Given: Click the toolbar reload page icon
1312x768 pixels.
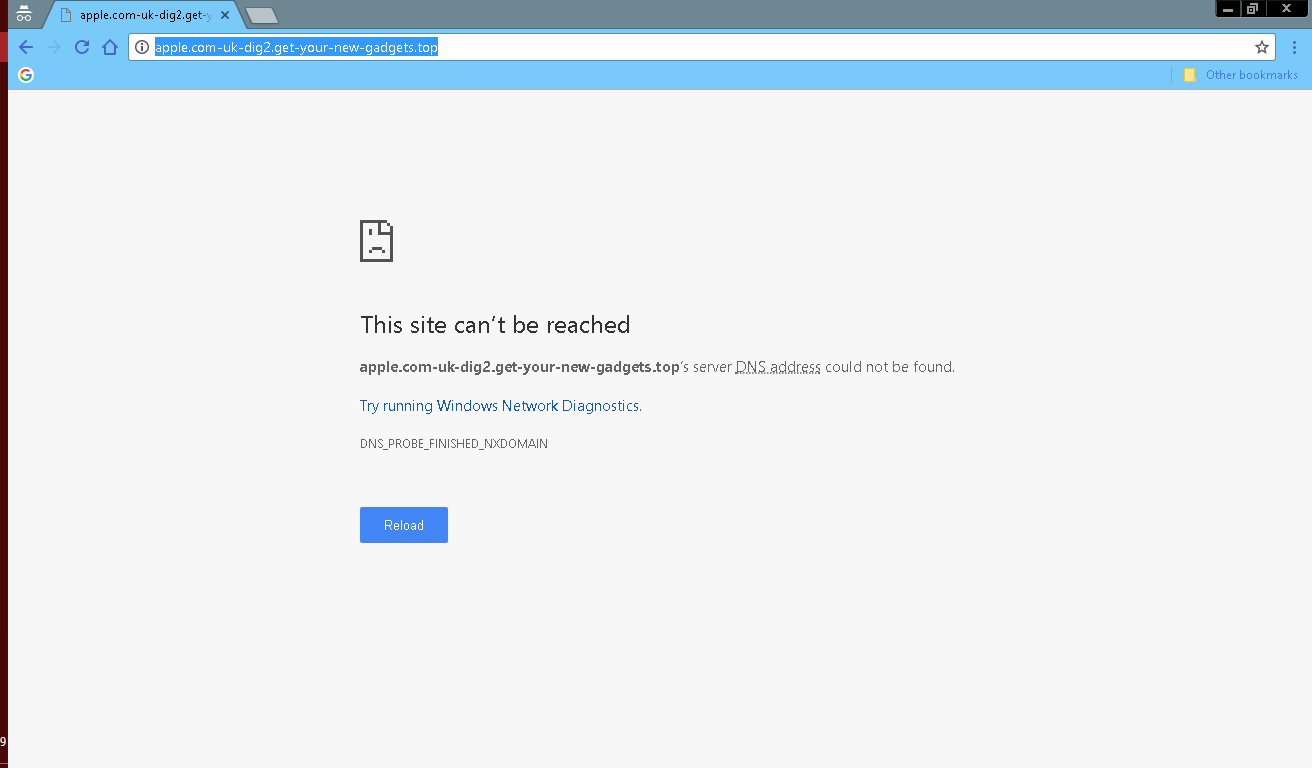Looking at the screenshot, I should [82, 47].
